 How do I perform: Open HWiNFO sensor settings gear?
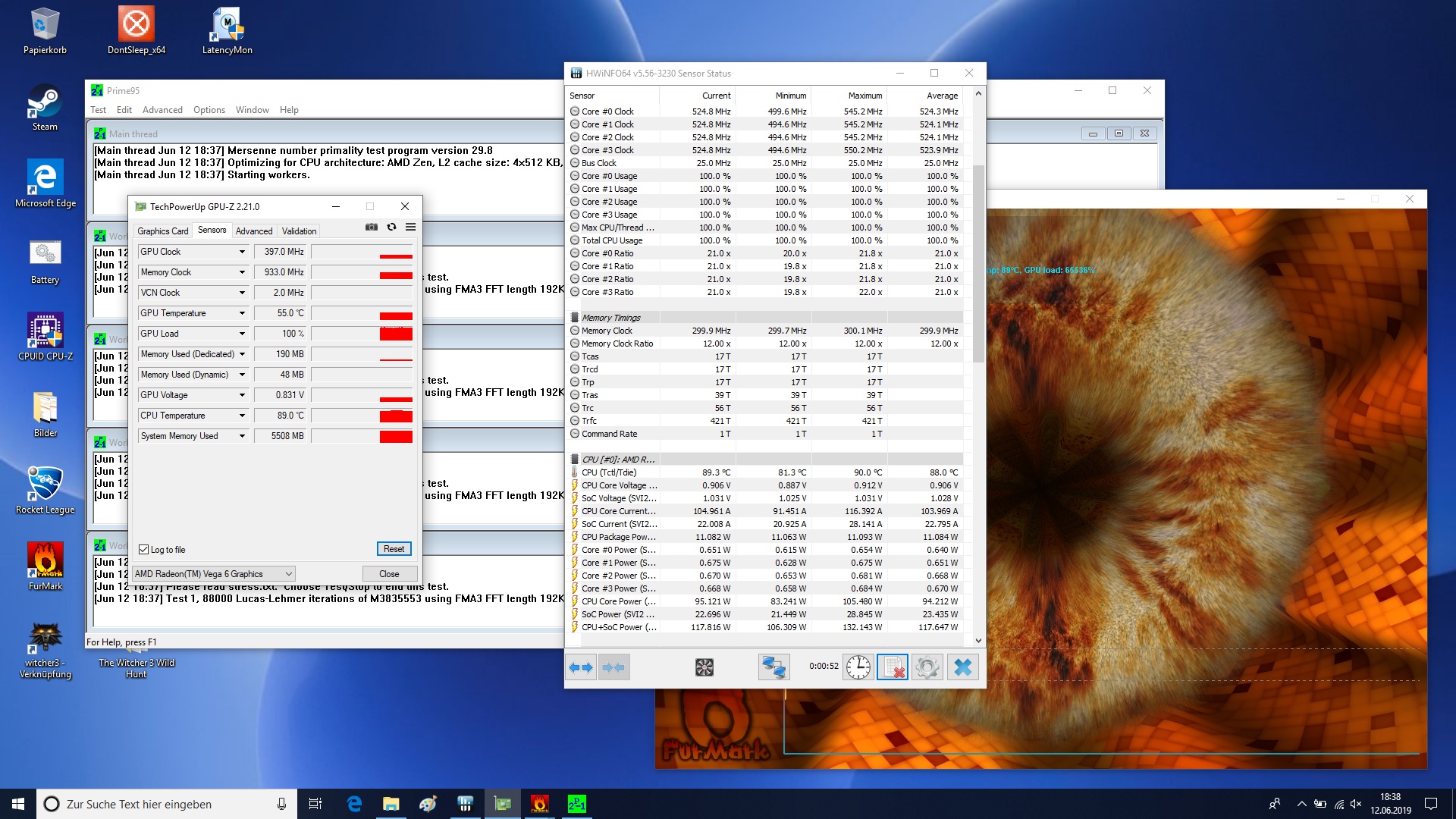(927, 667)
